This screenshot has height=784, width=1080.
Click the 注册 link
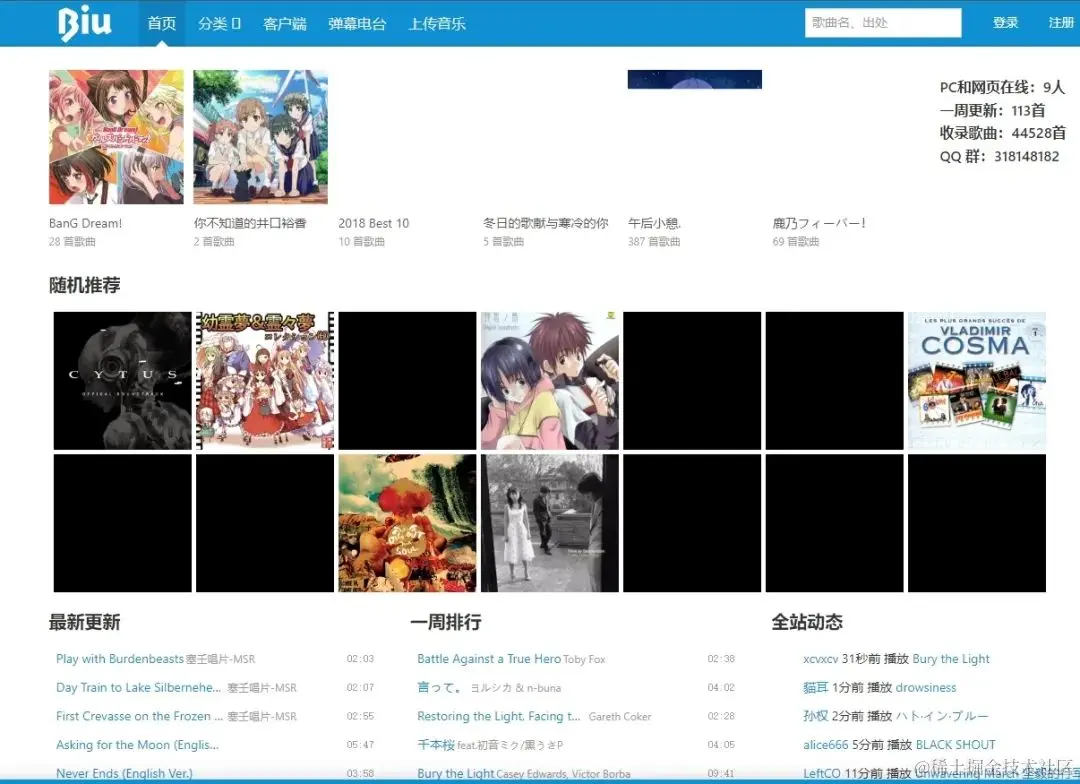coord(1061,23)
